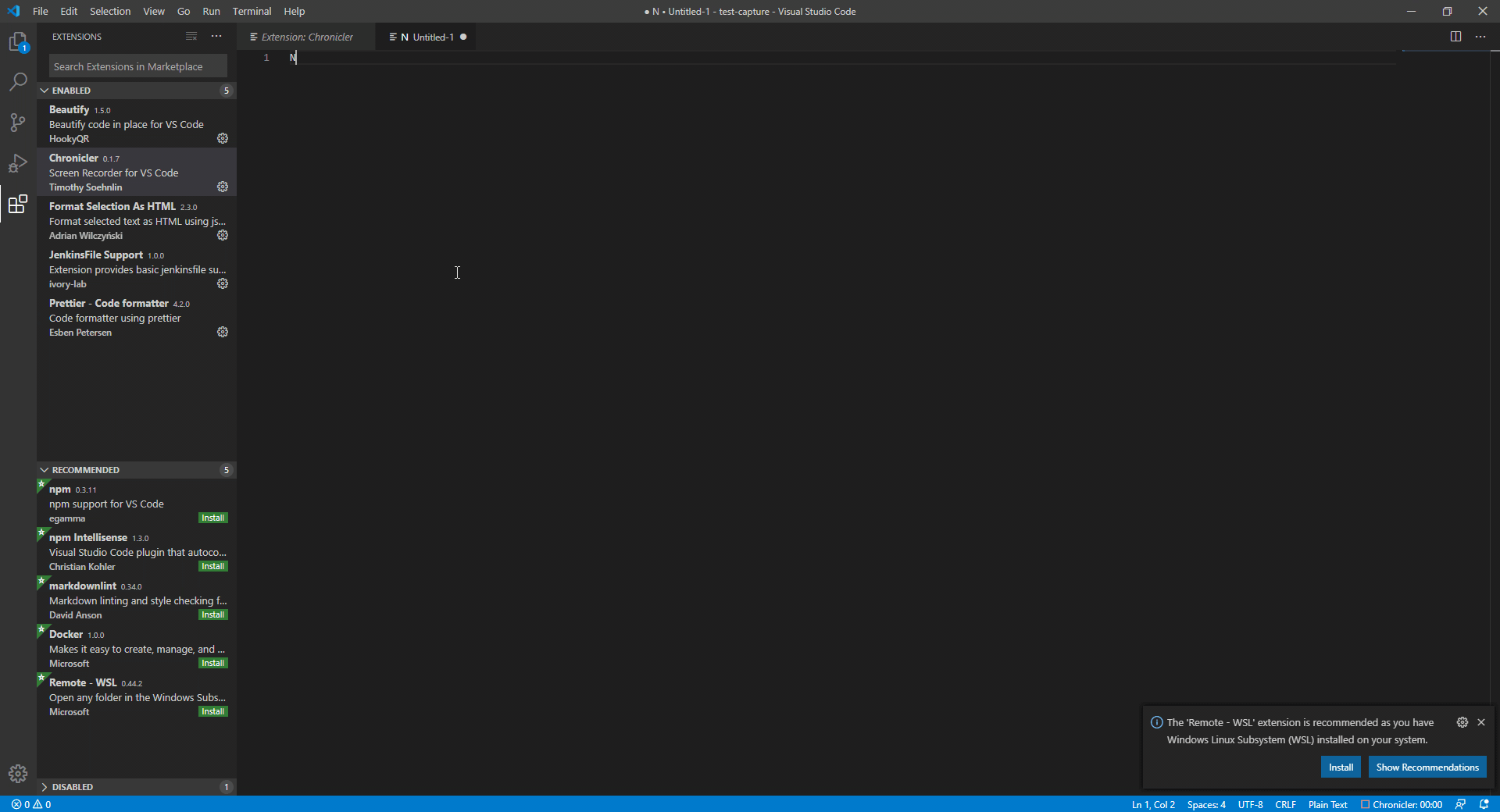Install the markdownlint extension
Screen dimensions: 1500x812
[x=212, y=615]
